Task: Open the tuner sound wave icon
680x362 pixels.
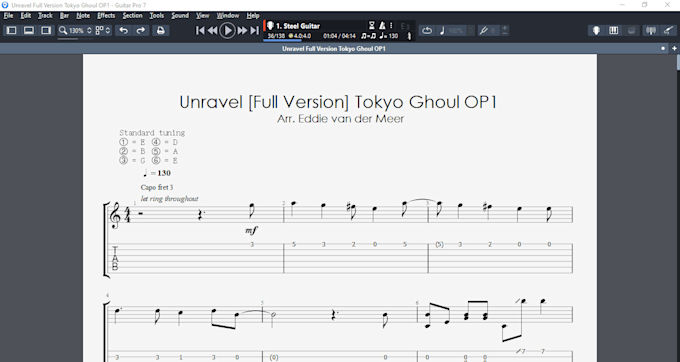Action: click(x=651, y=30)
